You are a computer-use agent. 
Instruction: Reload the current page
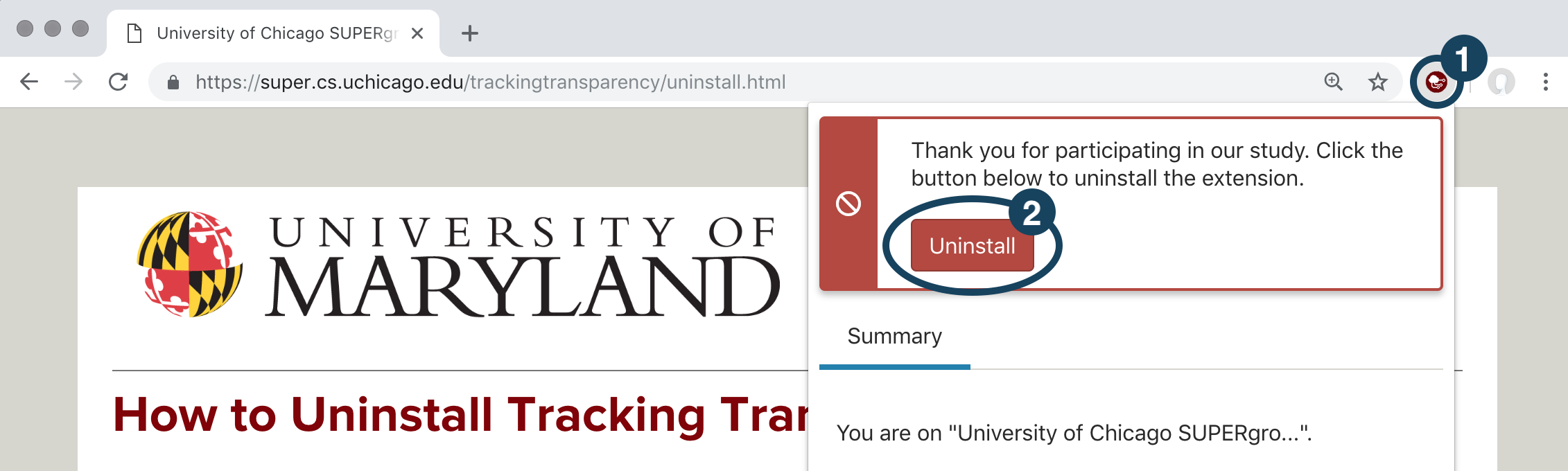click(x=119, y=82)
